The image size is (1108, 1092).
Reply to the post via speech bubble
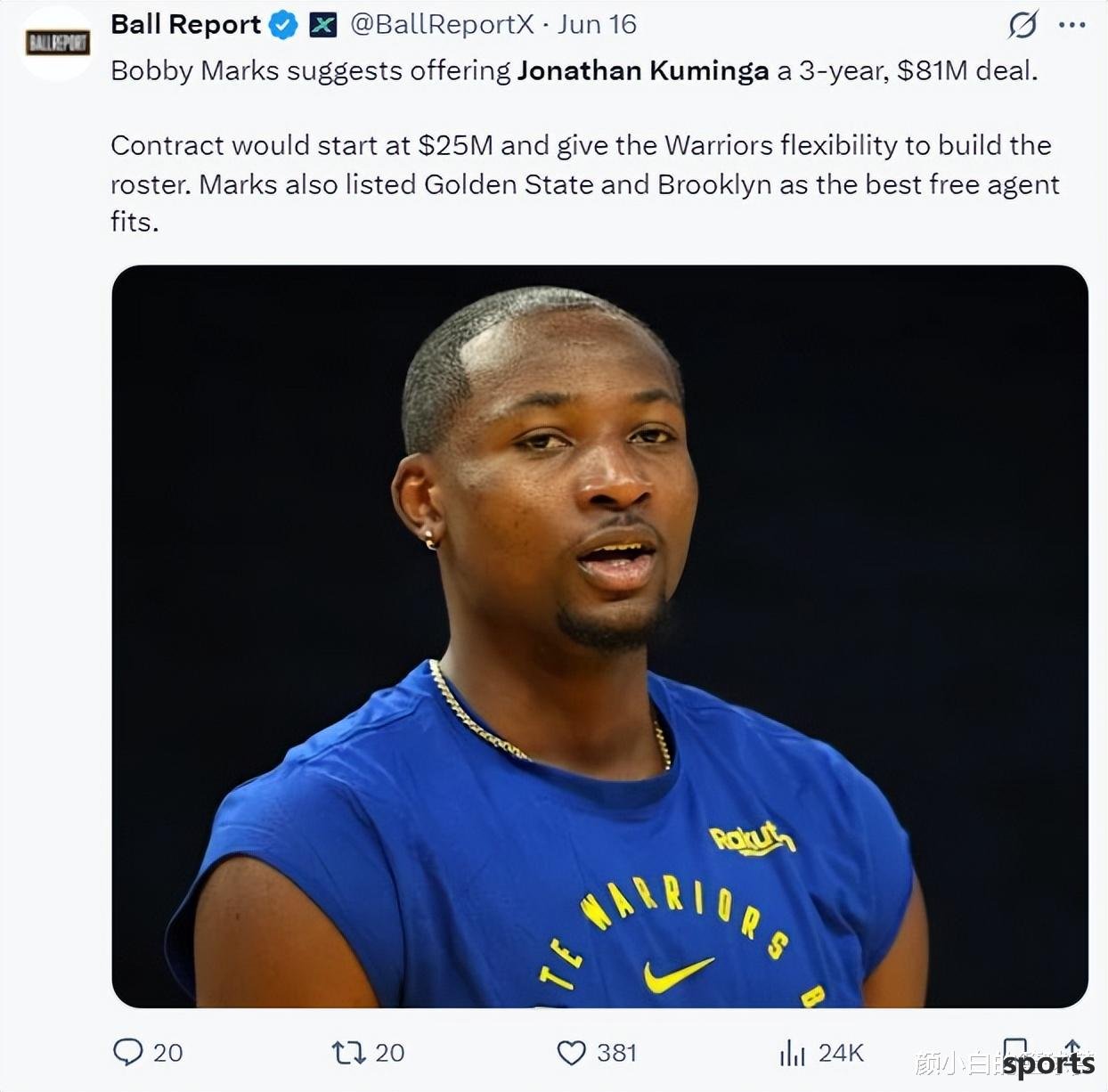coord(128,1052)
